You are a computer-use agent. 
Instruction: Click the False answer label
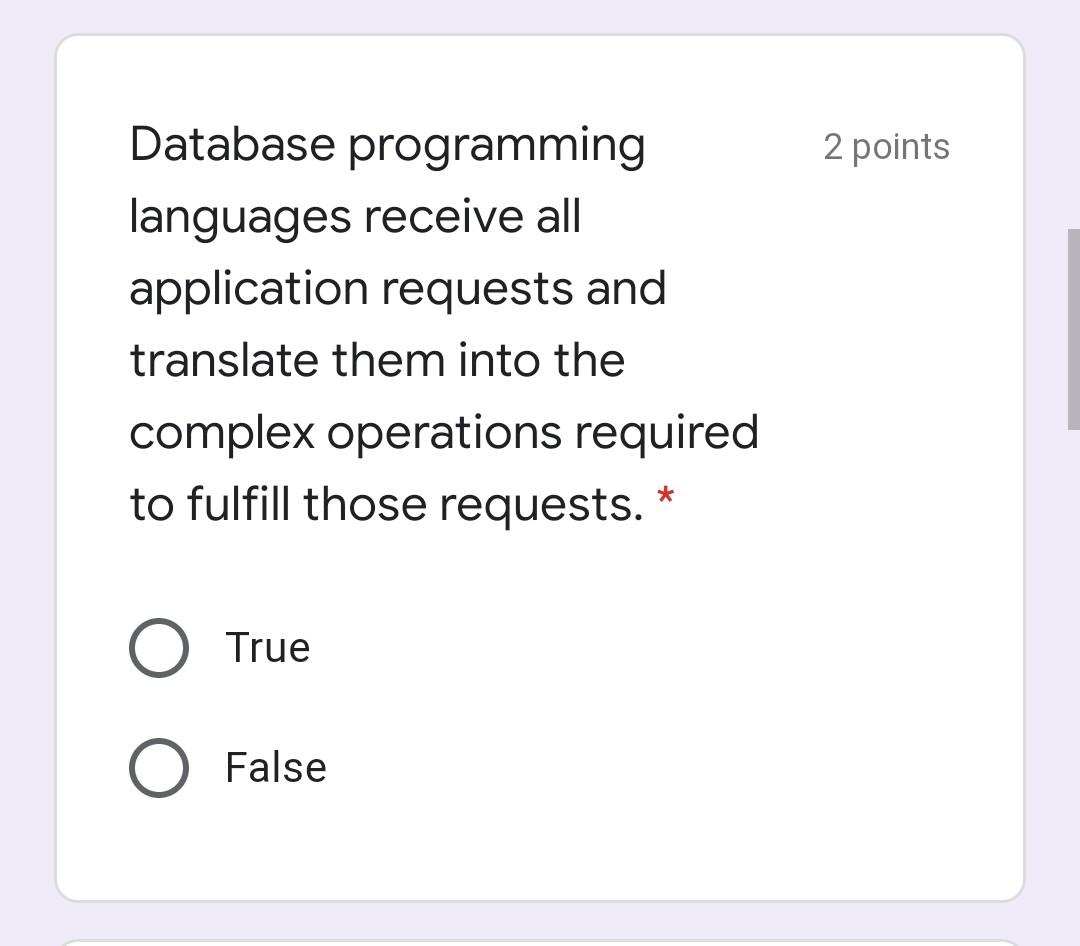(275, 768)
